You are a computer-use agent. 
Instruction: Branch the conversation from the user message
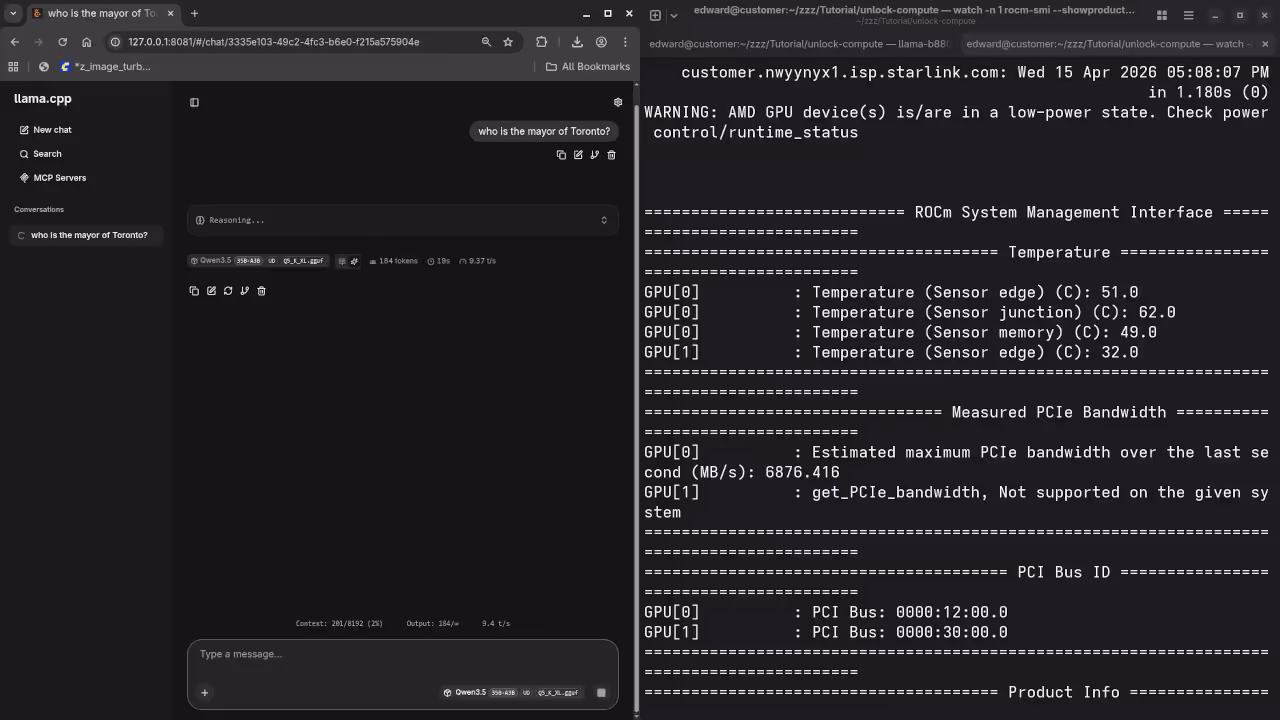[594, 155]
